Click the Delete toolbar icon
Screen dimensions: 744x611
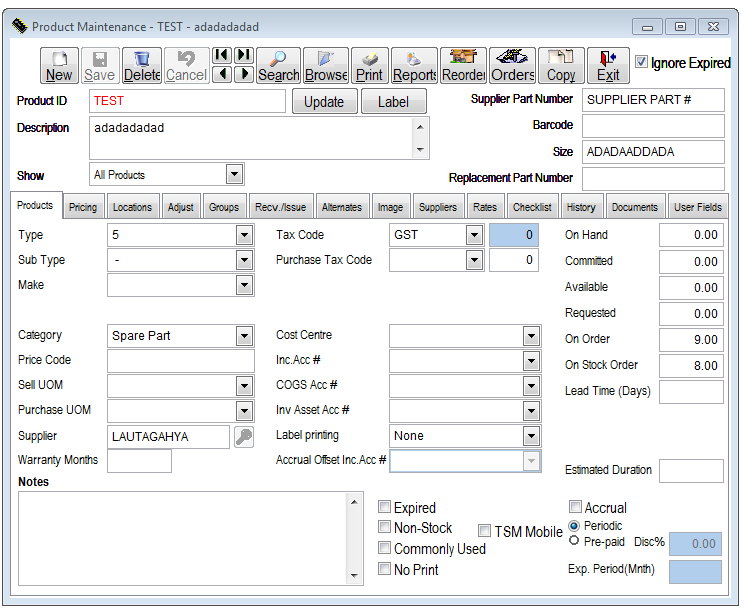[x=142, y=66]
